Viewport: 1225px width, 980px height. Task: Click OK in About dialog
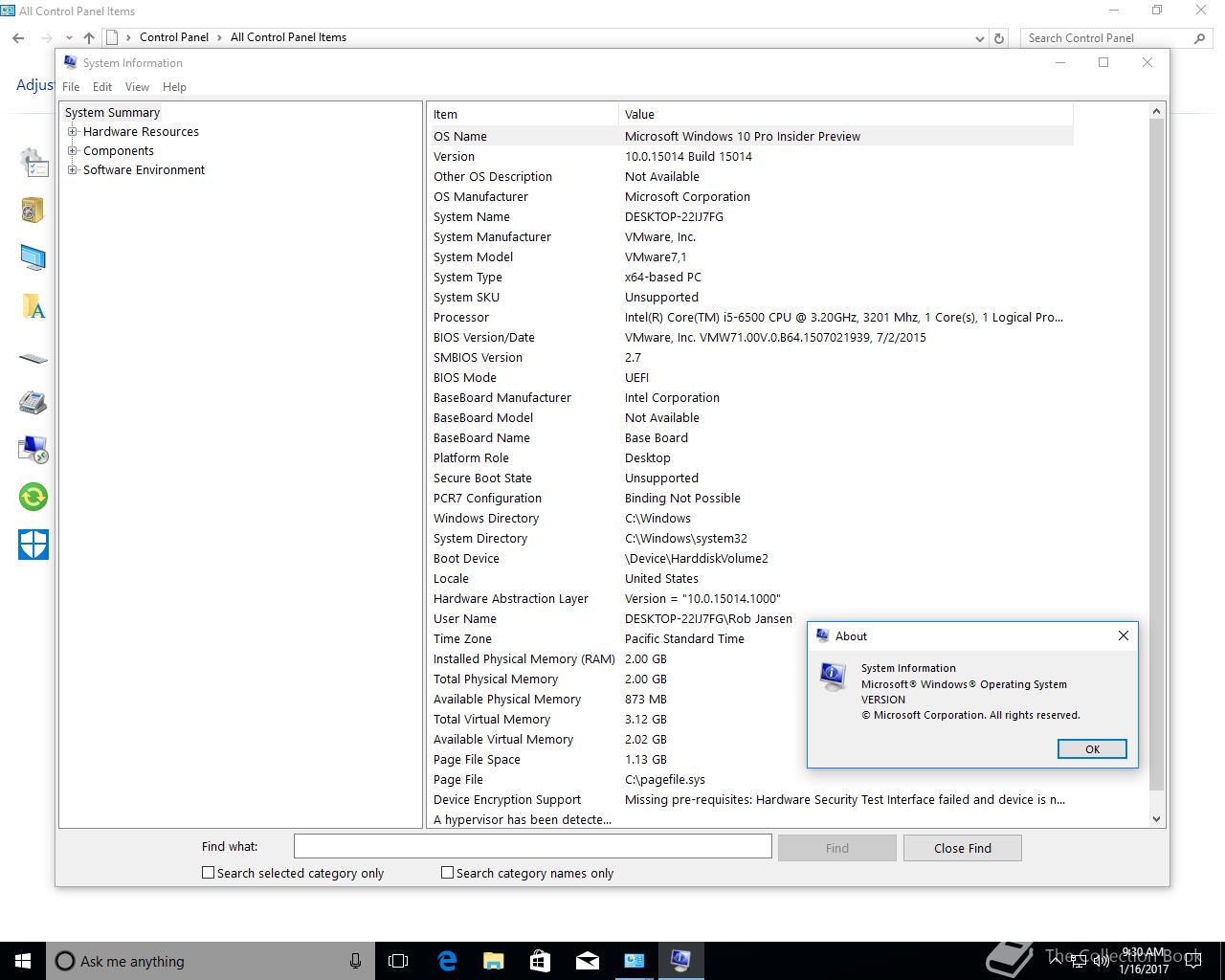click(x=1092, y=749)
